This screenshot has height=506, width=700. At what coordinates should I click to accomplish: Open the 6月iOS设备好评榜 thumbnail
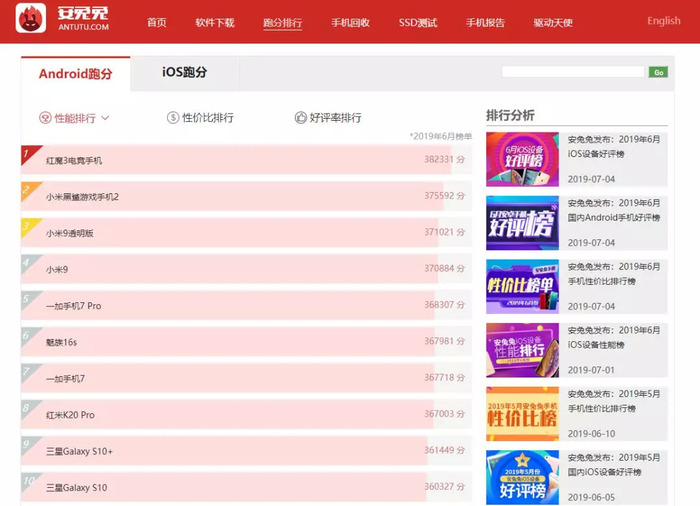tap(522, 159)
